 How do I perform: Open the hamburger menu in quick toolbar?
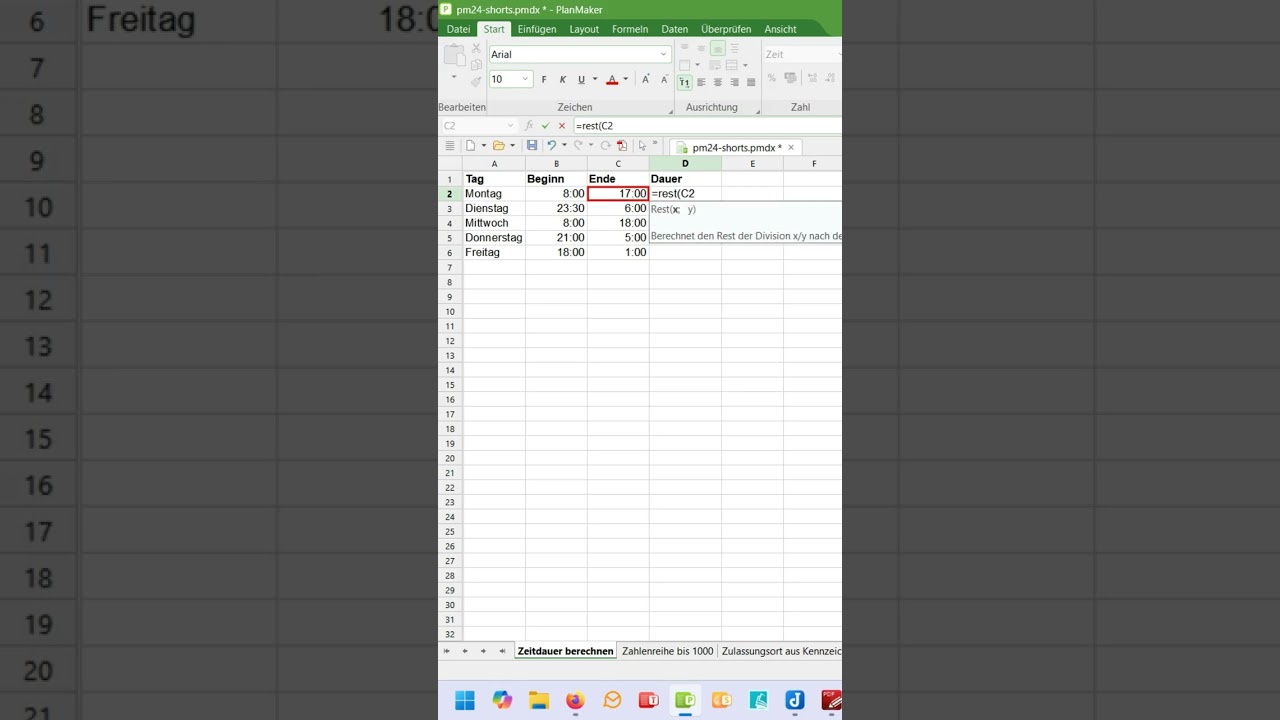(x=450, y=145)
